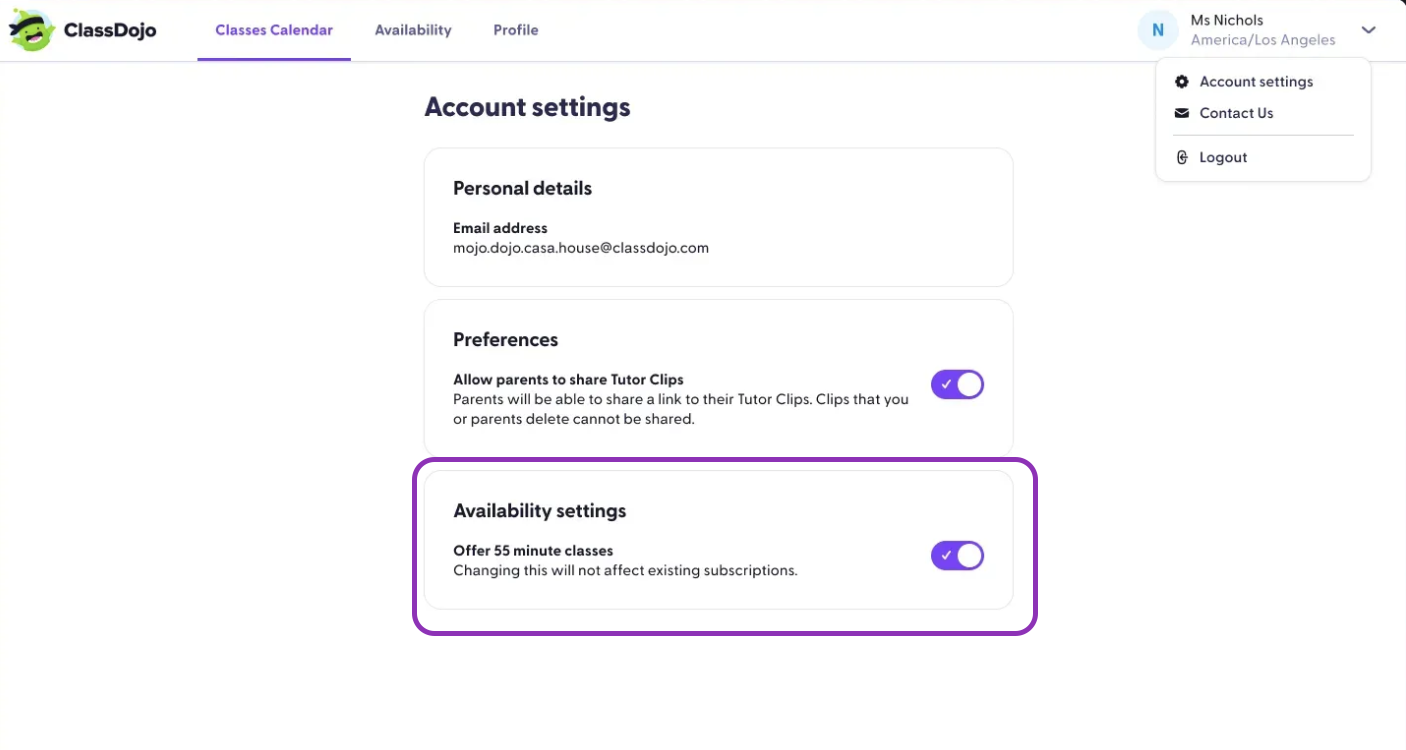Click the Personal details card heading
Screen dimensions: 1406x750
(523, 189)
